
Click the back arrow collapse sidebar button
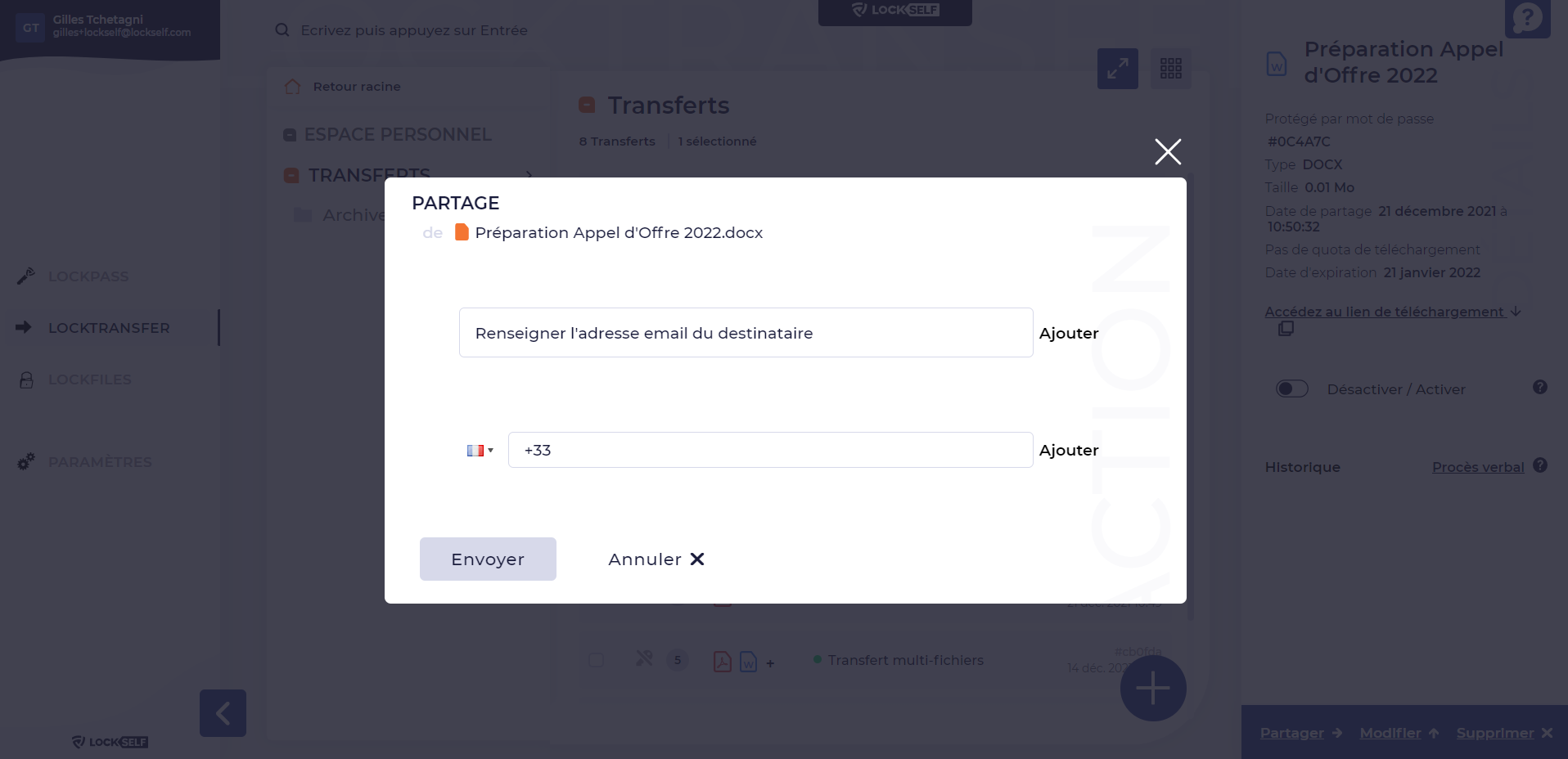(223, 713)
